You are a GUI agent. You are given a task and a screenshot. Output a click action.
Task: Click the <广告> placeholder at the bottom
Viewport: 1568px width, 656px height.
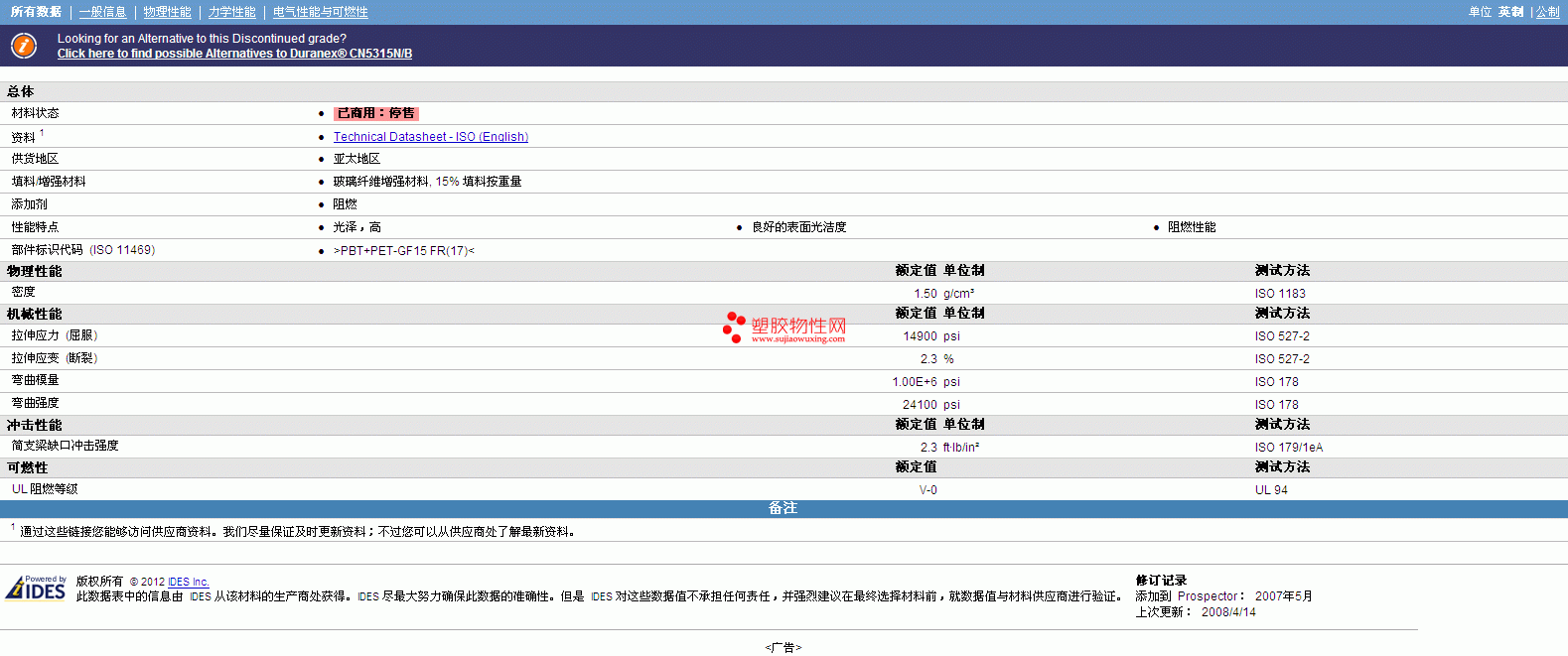point(784,648)
